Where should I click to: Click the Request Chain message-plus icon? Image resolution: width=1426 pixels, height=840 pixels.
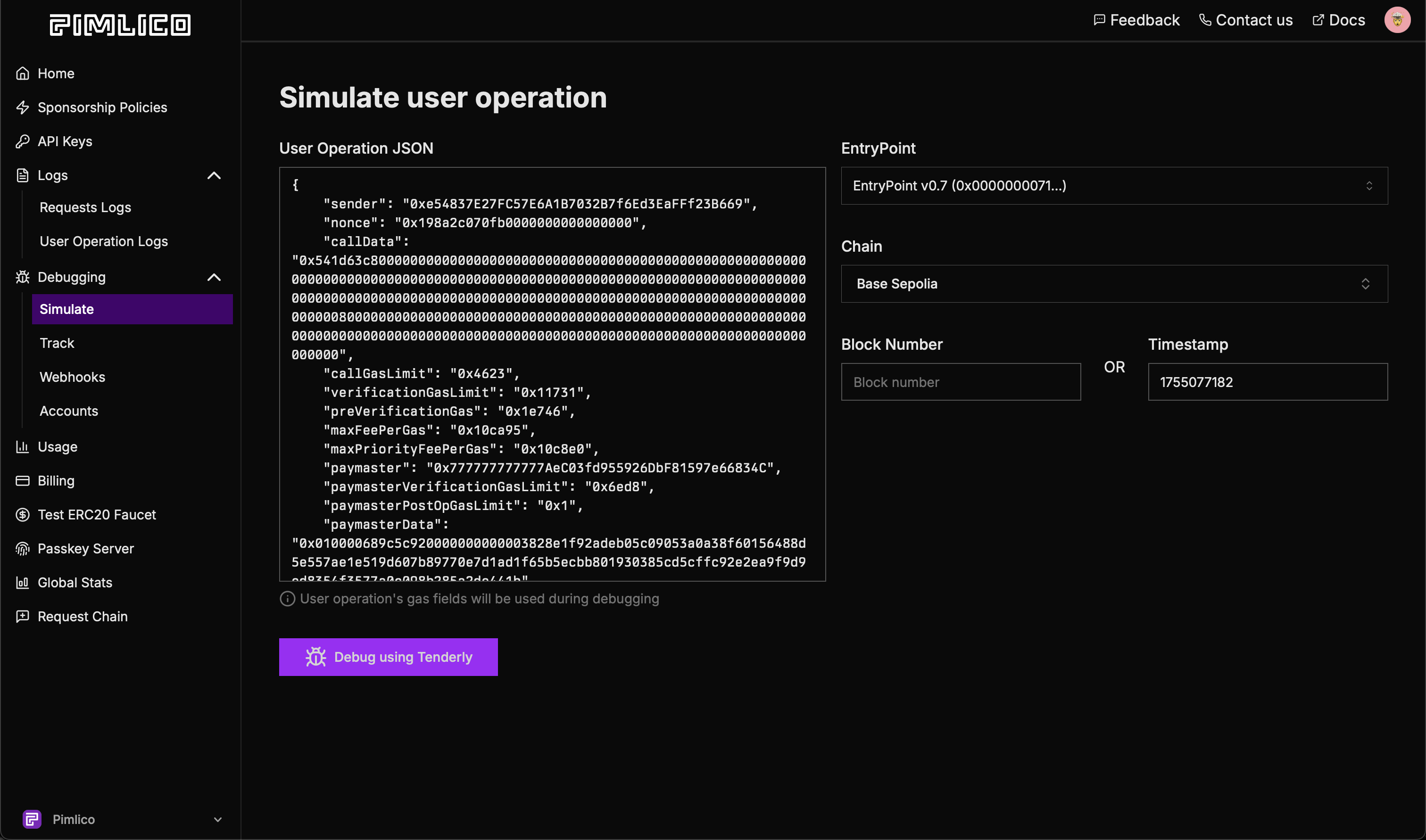pyautogui.click(x=23, y=617)
